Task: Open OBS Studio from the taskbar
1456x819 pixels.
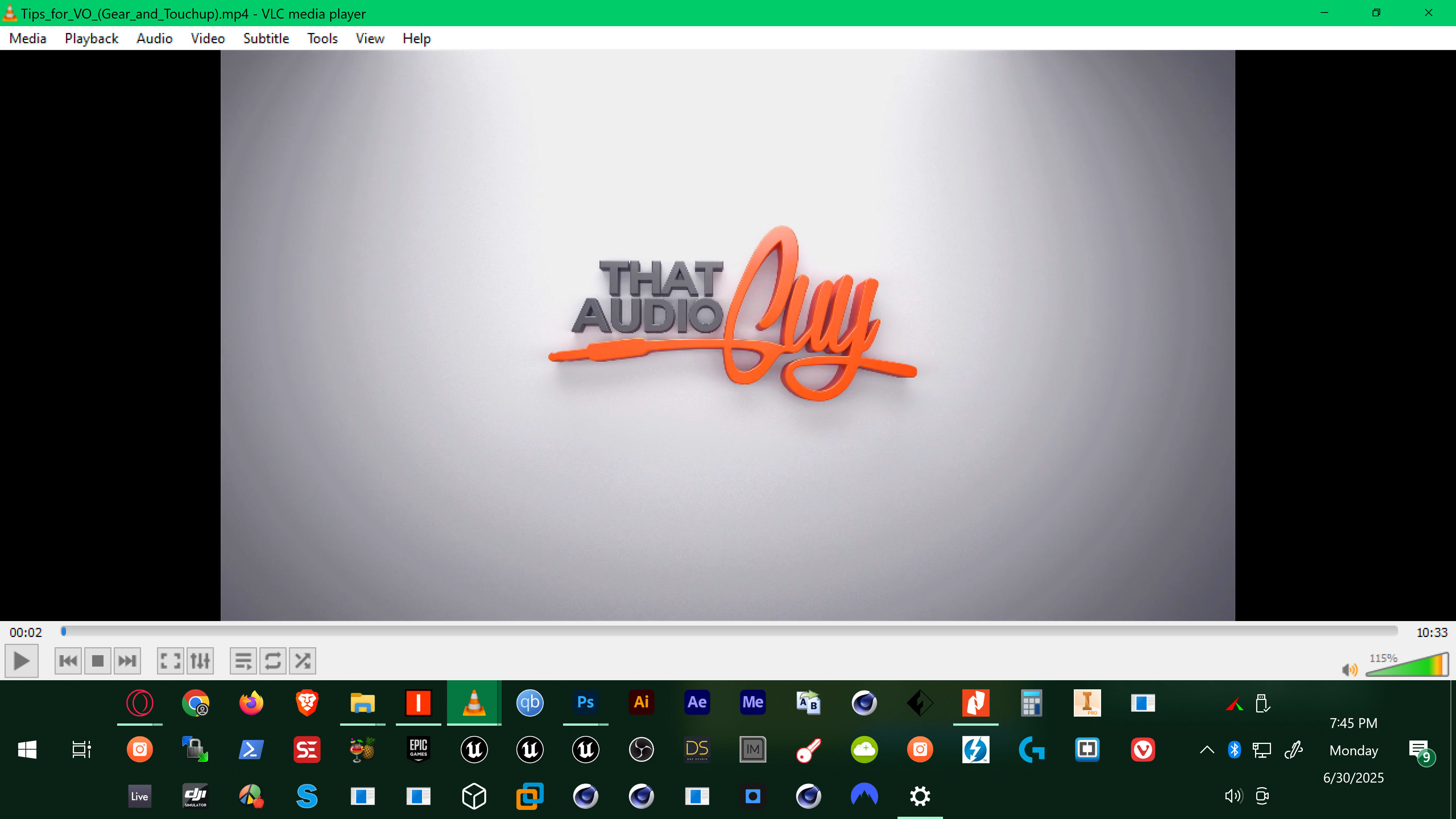Action: 641,750
